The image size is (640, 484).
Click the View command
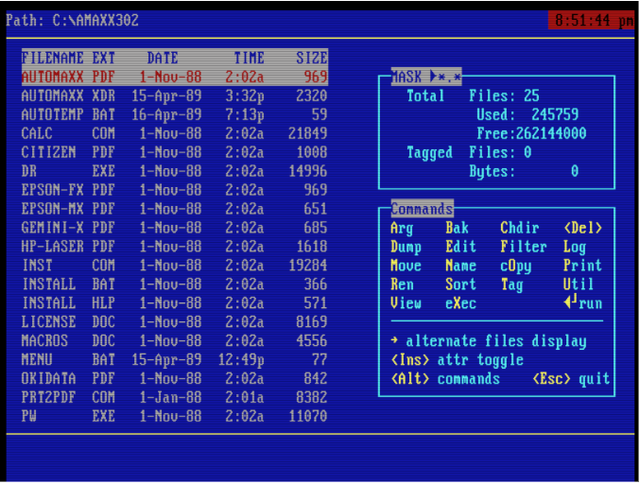406,303
